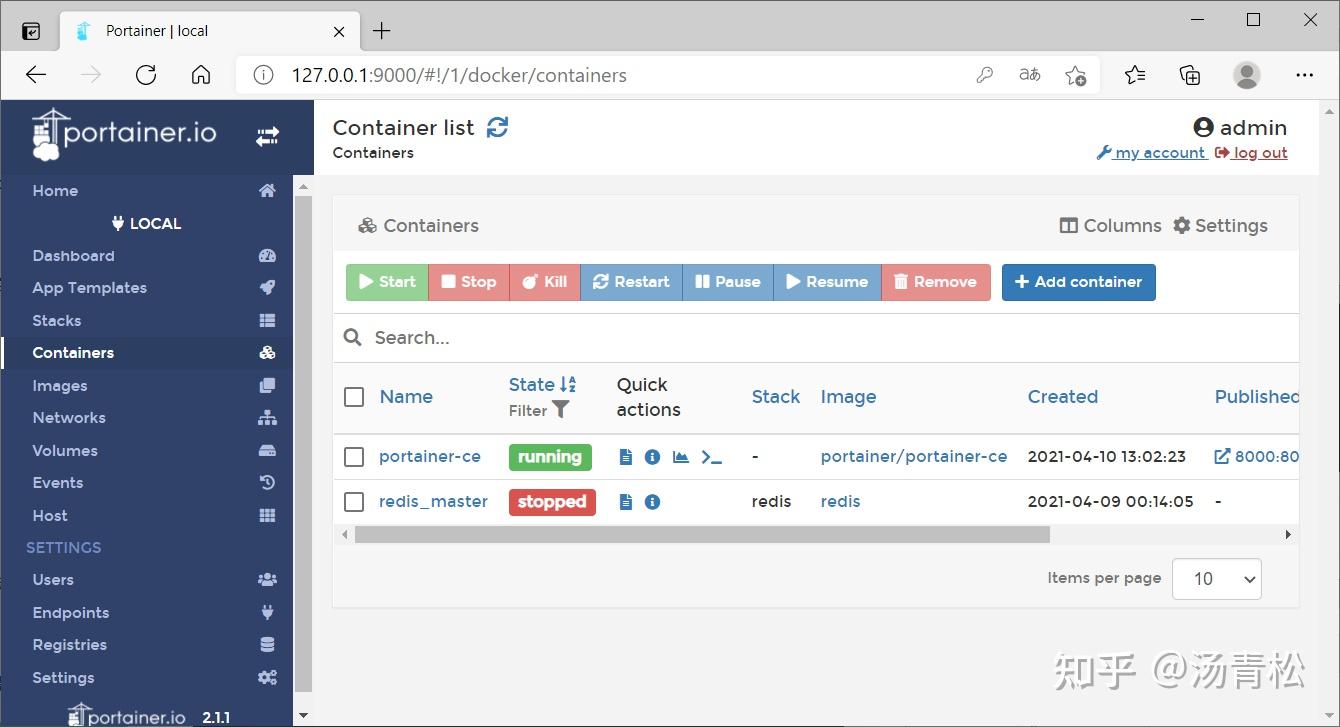Switch to the Networks section
Viewport: 1340px width, 727px height.
pyautogui.click(x=68, y=417)
